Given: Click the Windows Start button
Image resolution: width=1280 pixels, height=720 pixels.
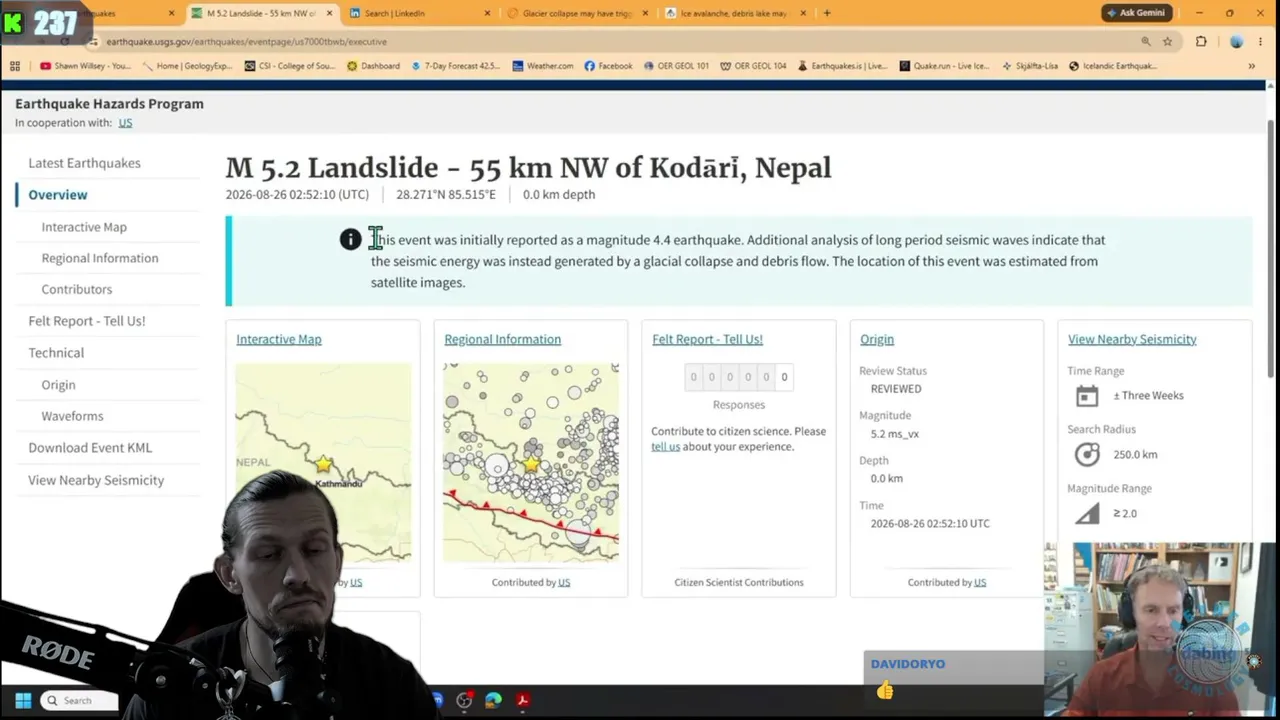Looking at the screenshot, I should pyautogui.click(x=23, y=700).
